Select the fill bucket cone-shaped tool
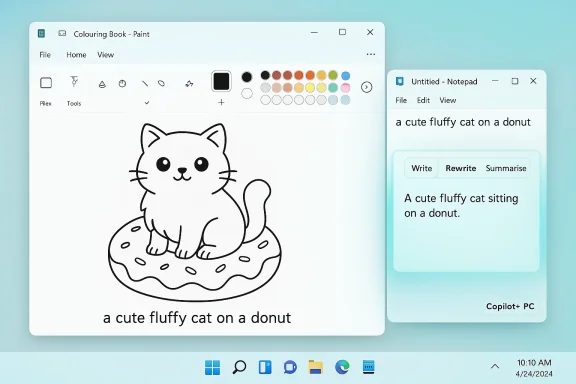Screen dimensions: 576x384 [102, 84]
